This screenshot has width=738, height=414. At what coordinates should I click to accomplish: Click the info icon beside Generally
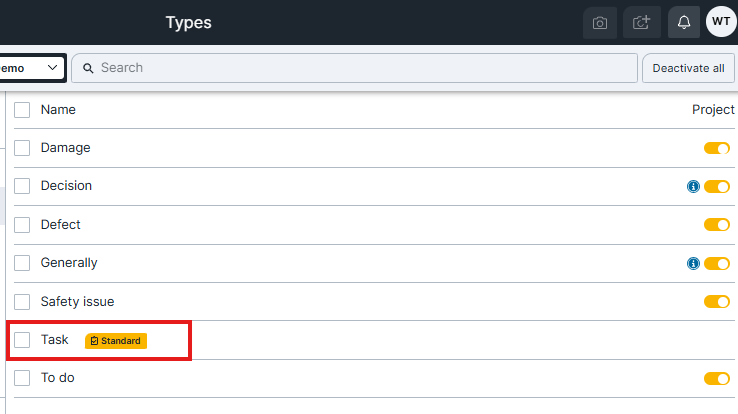pos(693,263)
